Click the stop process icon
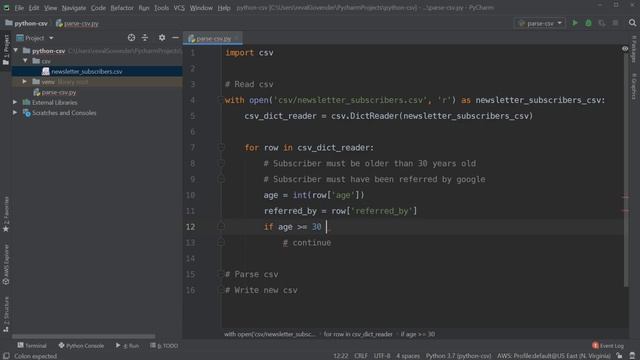 click(615, 23)
